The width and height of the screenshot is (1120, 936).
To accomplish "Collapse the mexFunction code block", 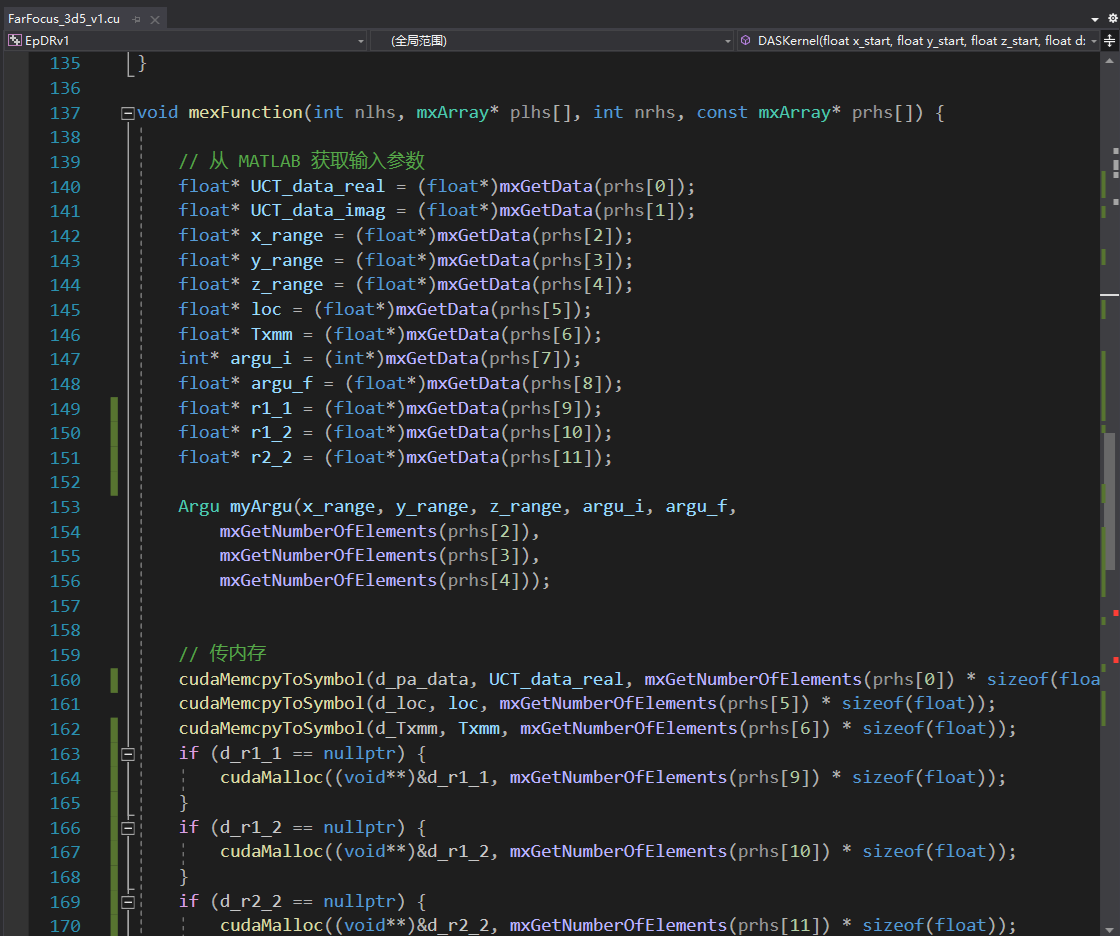I will pyautogui.click(x=128, y=113).
